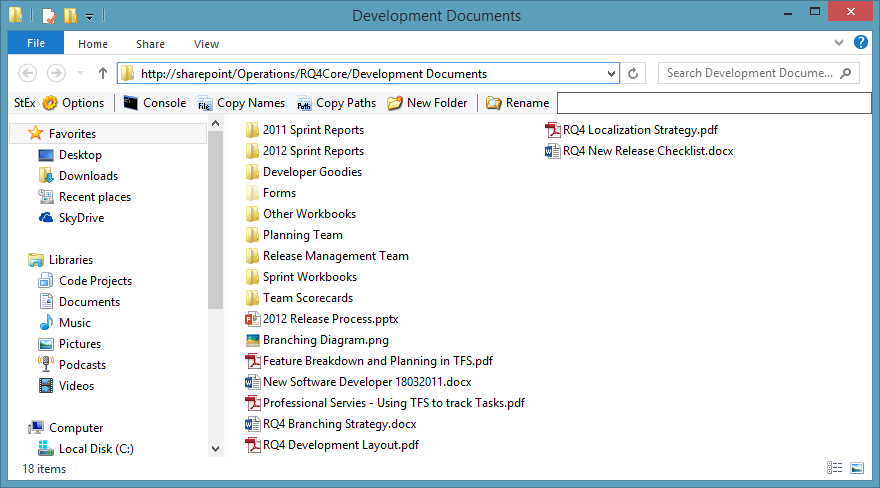Screen dimensions: 880x488
Task: Select Team Scorecards folder
Action: tap(299, 298)
